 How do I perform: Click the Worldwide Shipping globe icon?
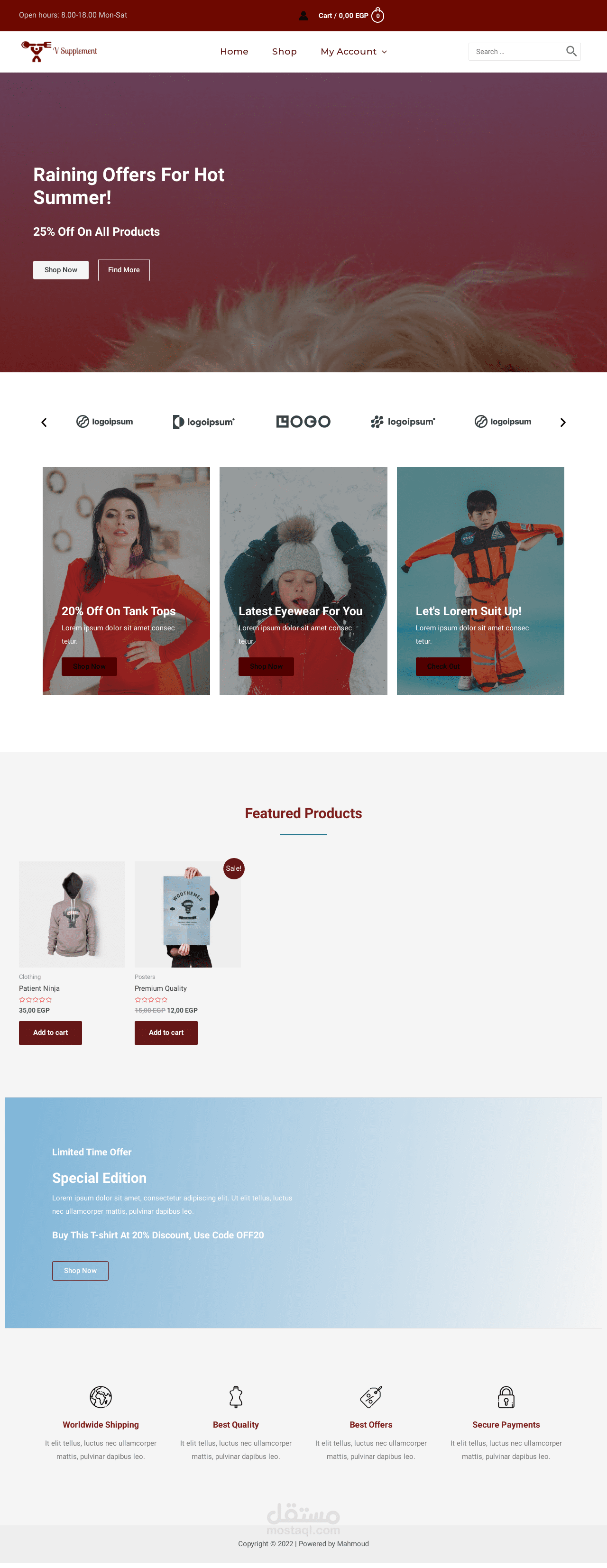(101, 1396)
